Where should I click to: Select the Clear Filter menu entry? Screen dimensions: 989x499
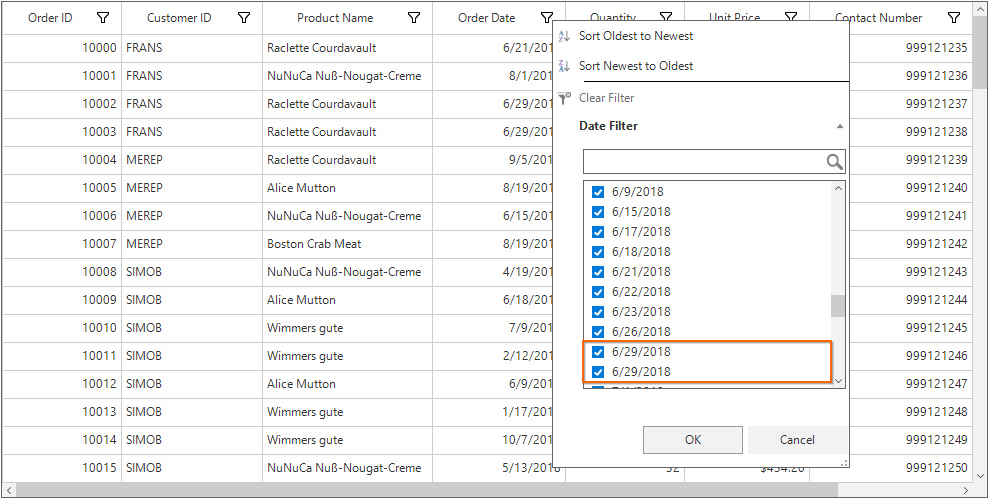pyautogui.click(x=606, y=98)
